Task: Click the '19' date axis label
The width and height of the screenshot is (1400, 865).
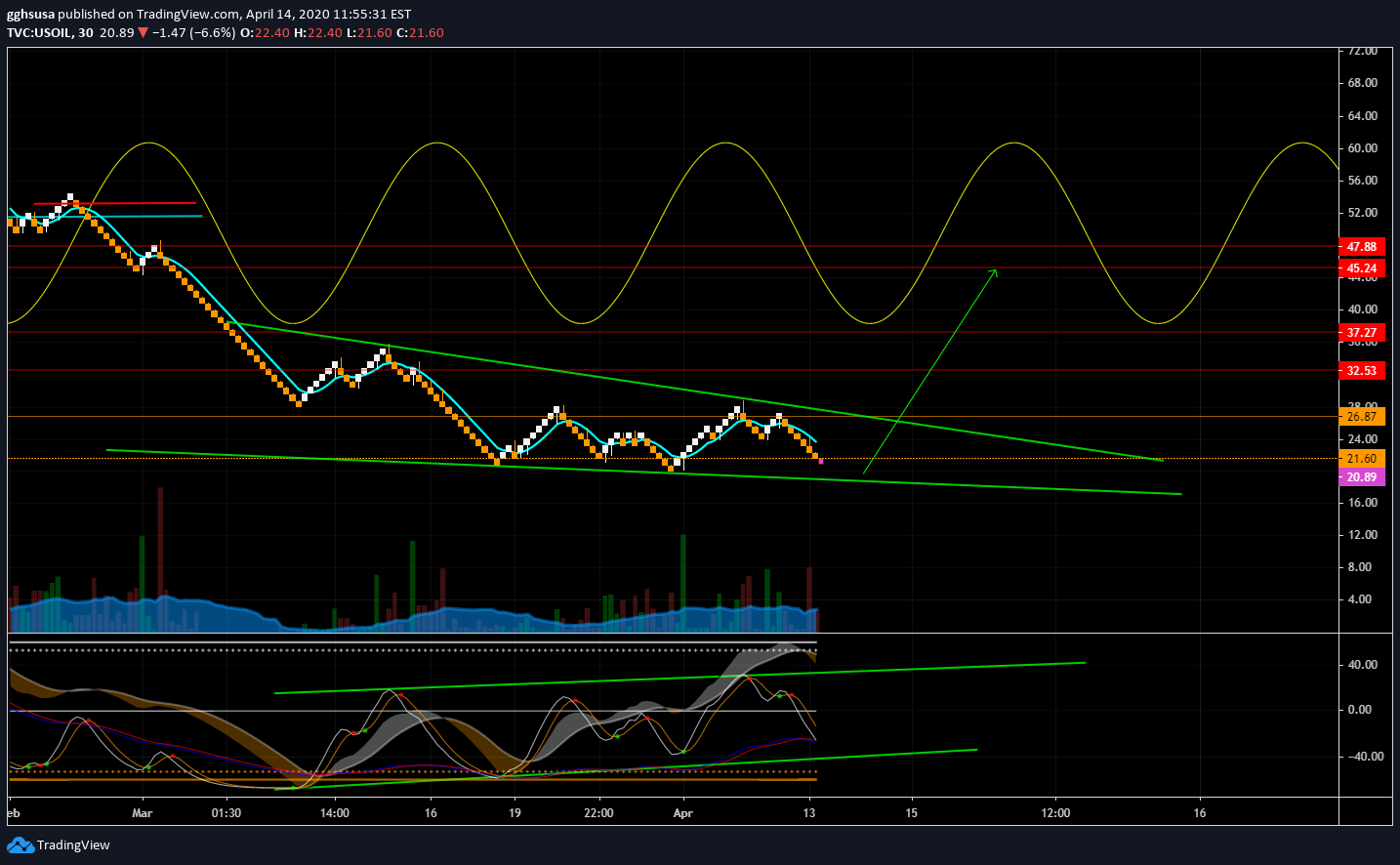Action: pos(515,813)
